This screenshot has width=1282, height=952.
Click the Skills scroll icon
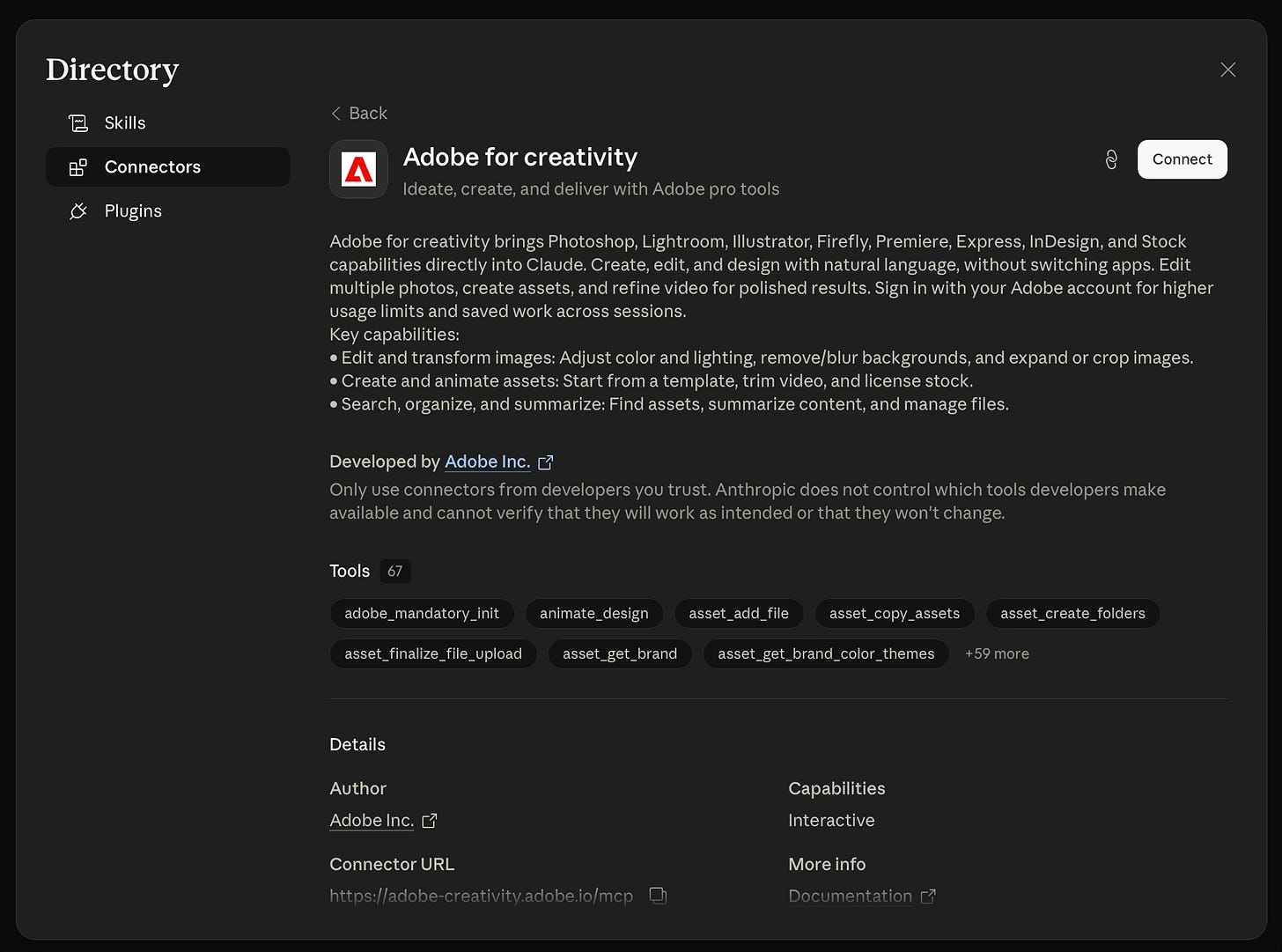(x=78, y=122)
